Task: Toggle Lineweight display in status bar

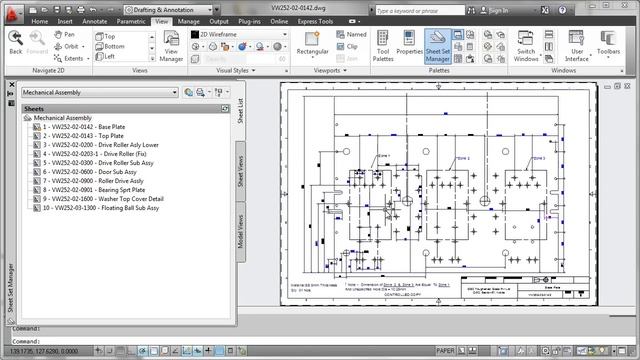Action: click(209, 351)
